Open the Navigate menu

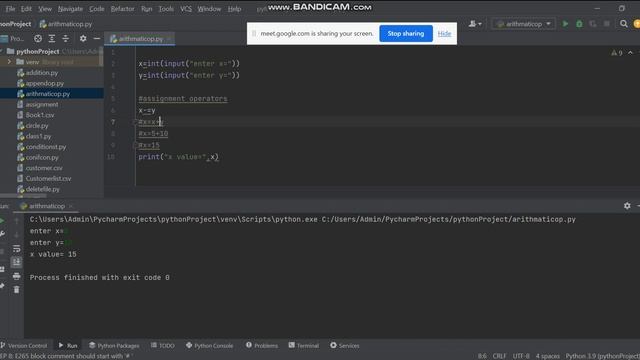tap(70, 9)
